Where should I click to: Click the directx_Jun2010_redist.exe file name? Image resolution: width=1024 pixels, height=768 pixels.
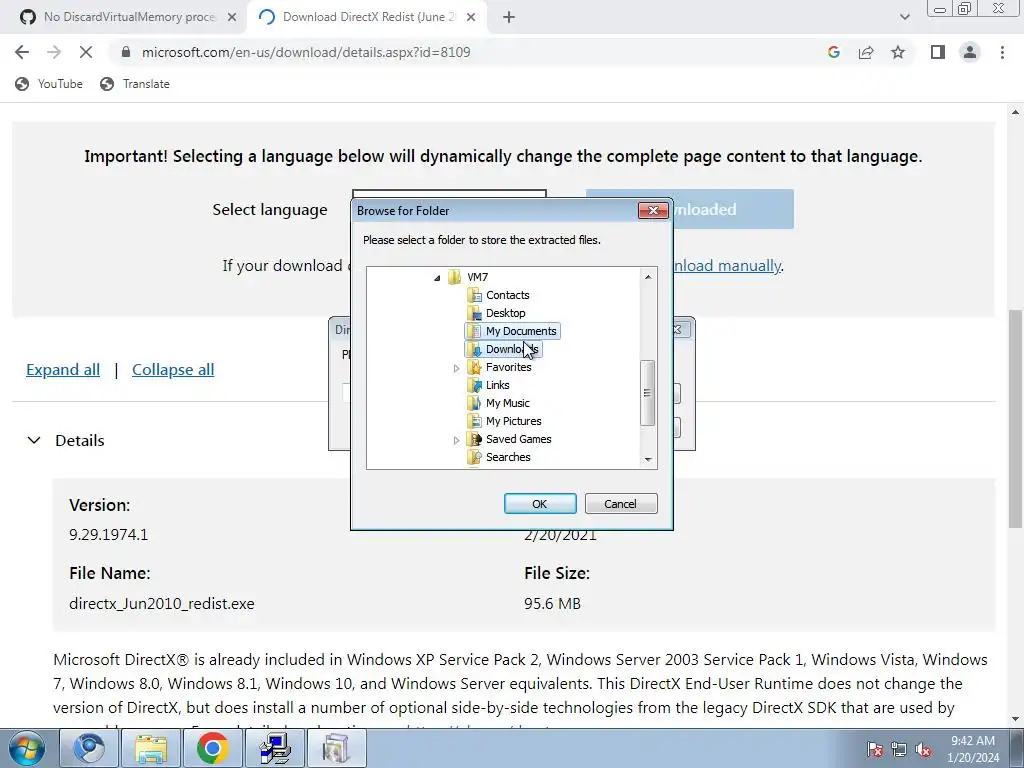pyautogui.click(x=162, y=603)
